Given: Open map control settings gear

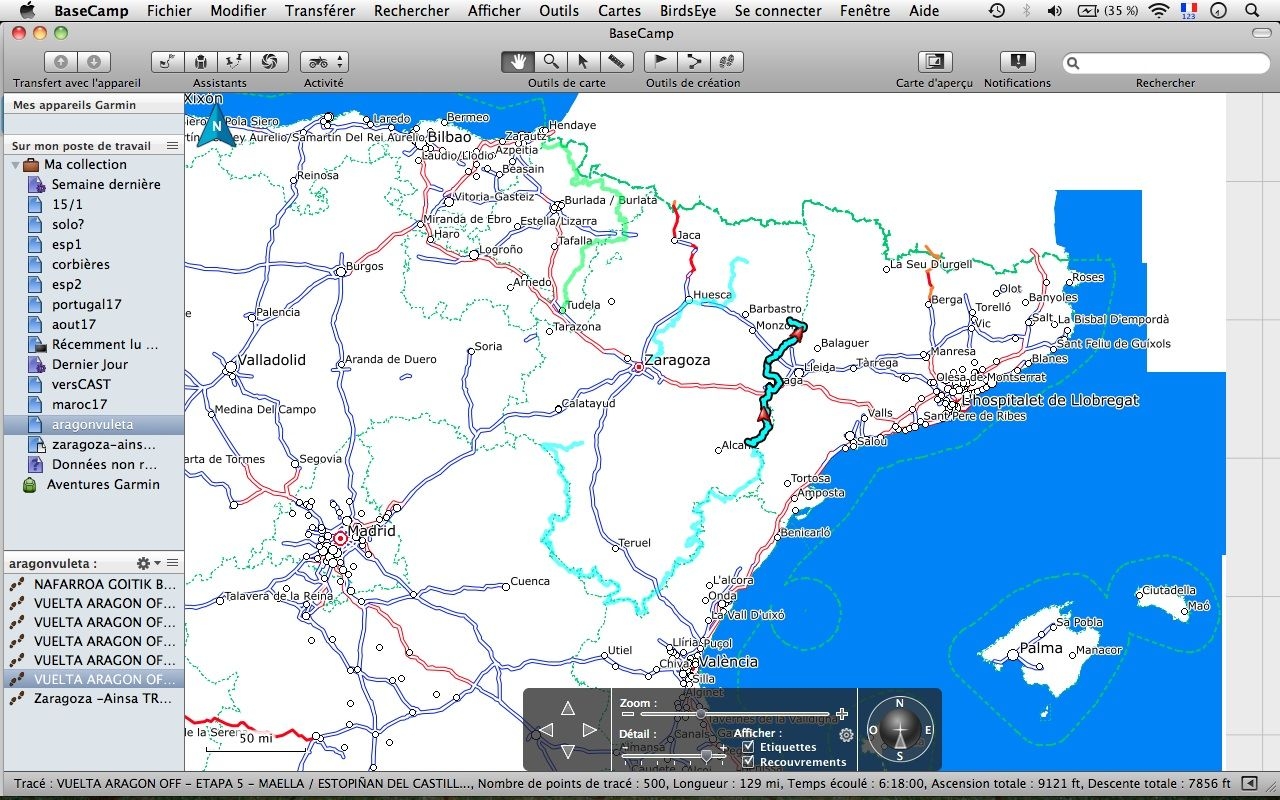Looking at the screenshot, I should point(846,735).
